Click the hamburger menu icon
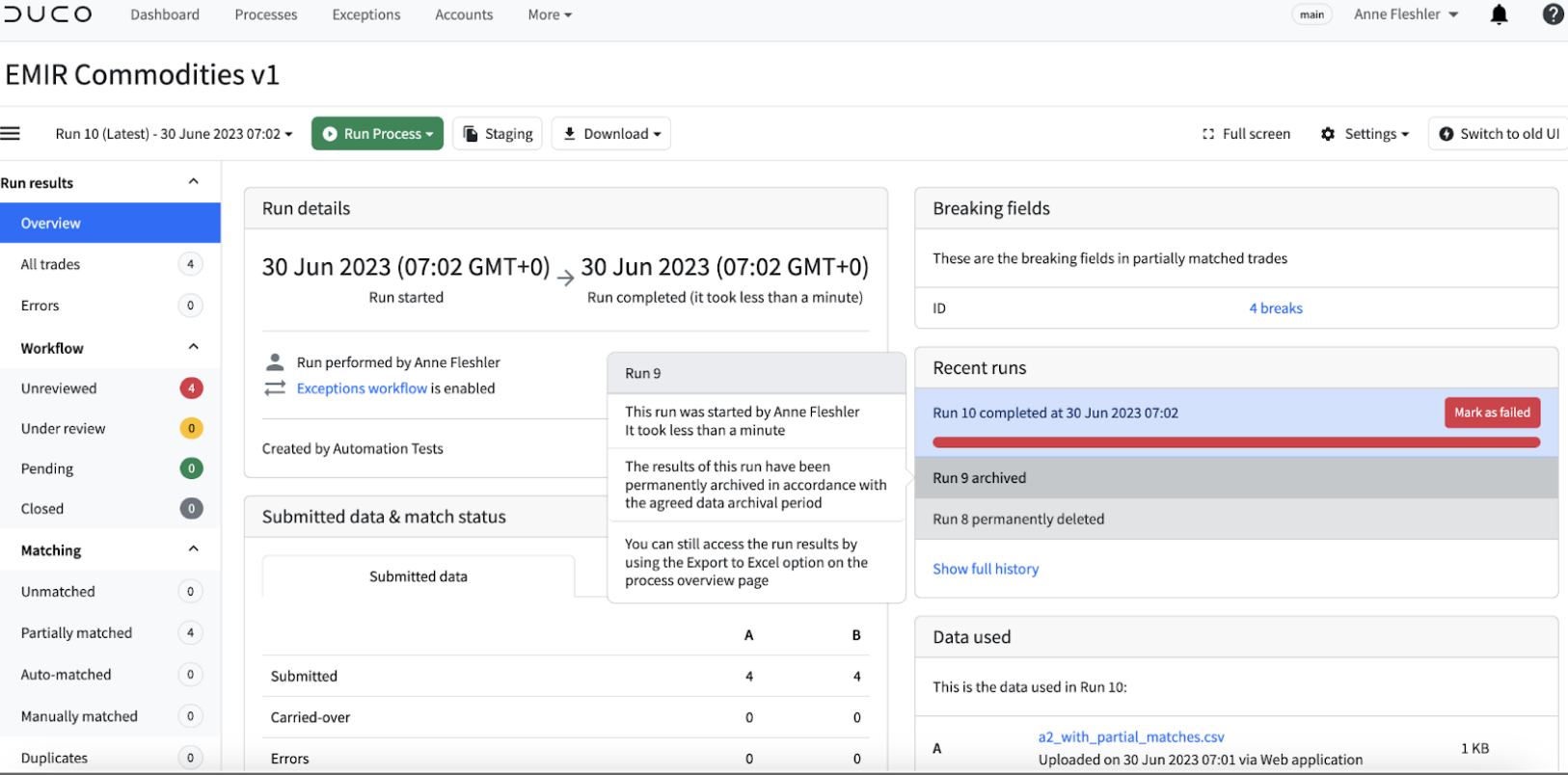The width and height of the screenshot is (1568, 775). pyautogui.click(x=11, y=134)
